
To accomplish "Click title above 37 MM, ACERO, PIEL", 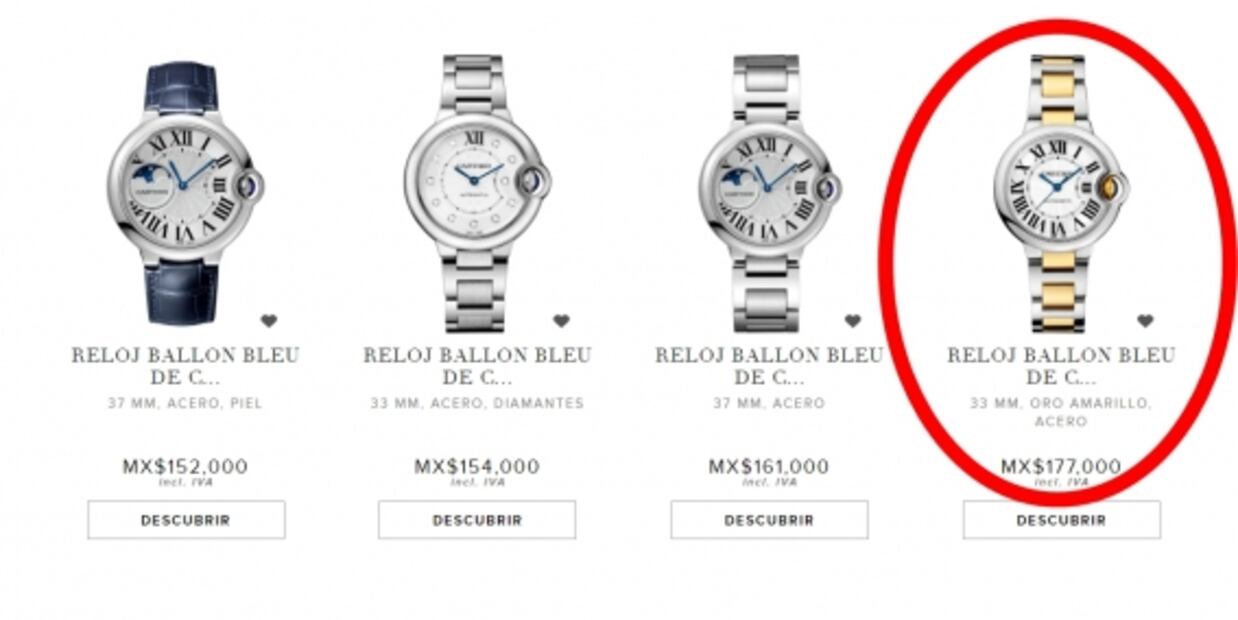I will click(x=185, y=366).
